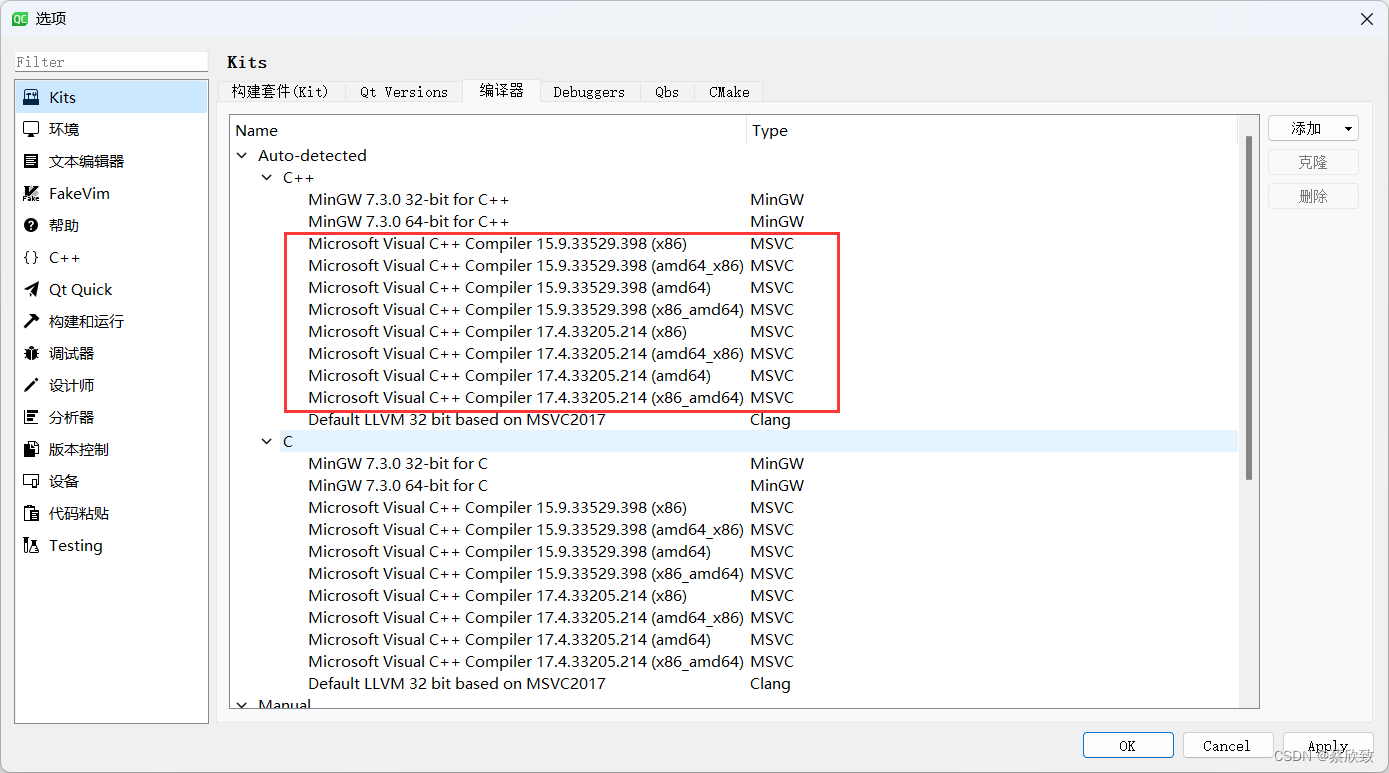Switch to the Qt Versions tab
1389x773 pixels.
404,91
